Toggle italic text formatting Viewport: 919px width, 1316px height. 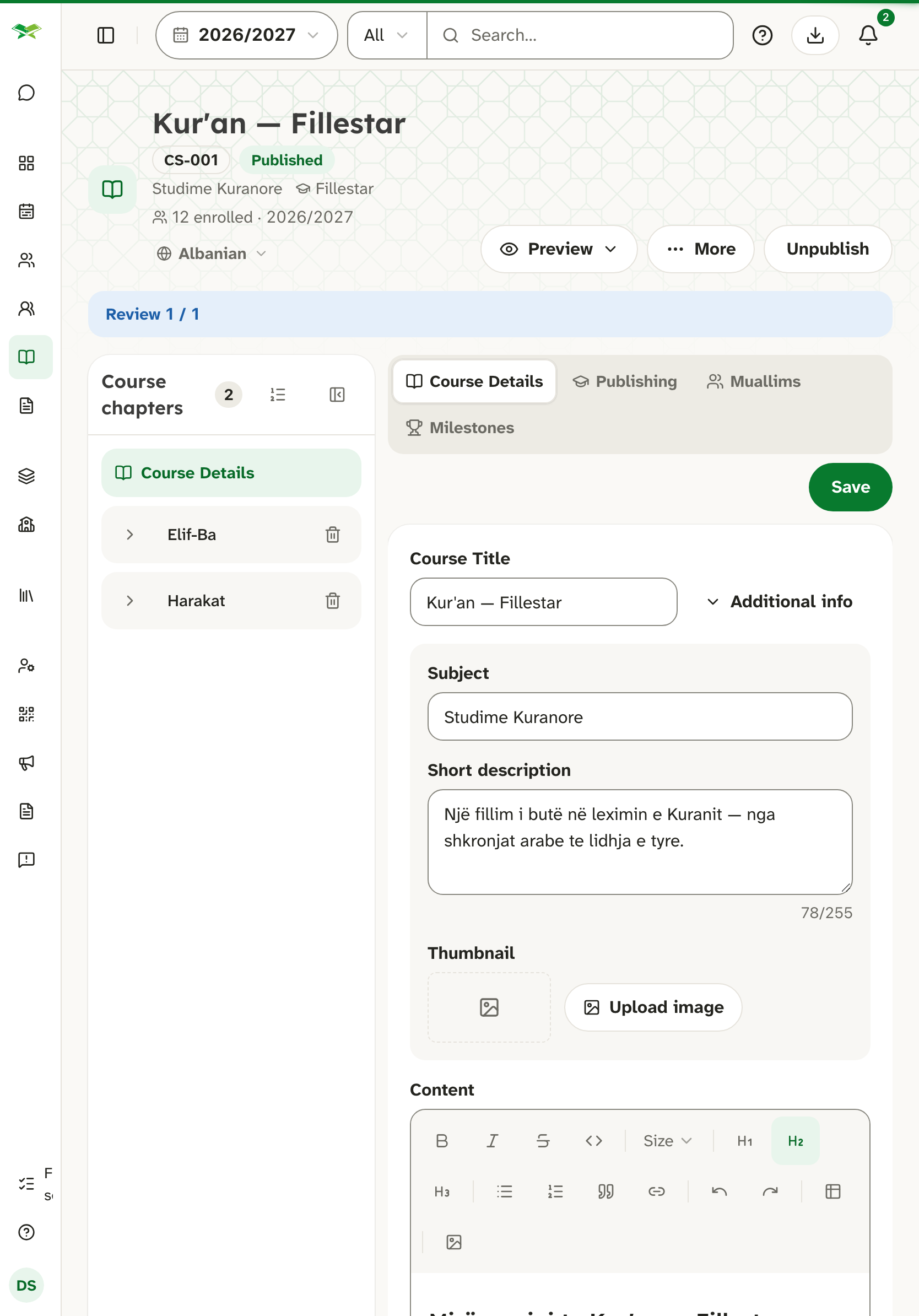point(492,1141)
